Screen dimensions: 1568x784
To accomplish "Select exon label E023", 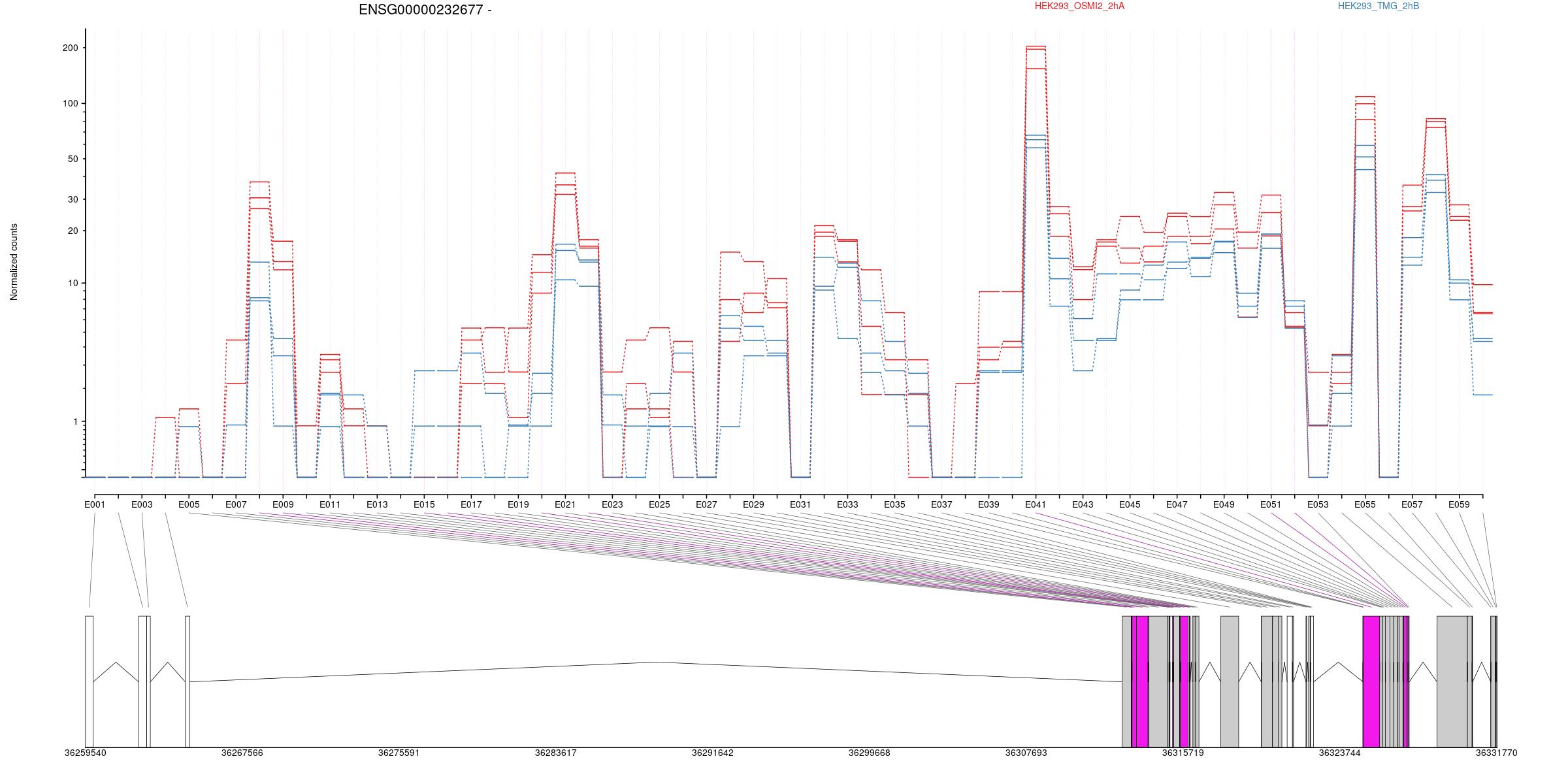I will pos(612,504).
